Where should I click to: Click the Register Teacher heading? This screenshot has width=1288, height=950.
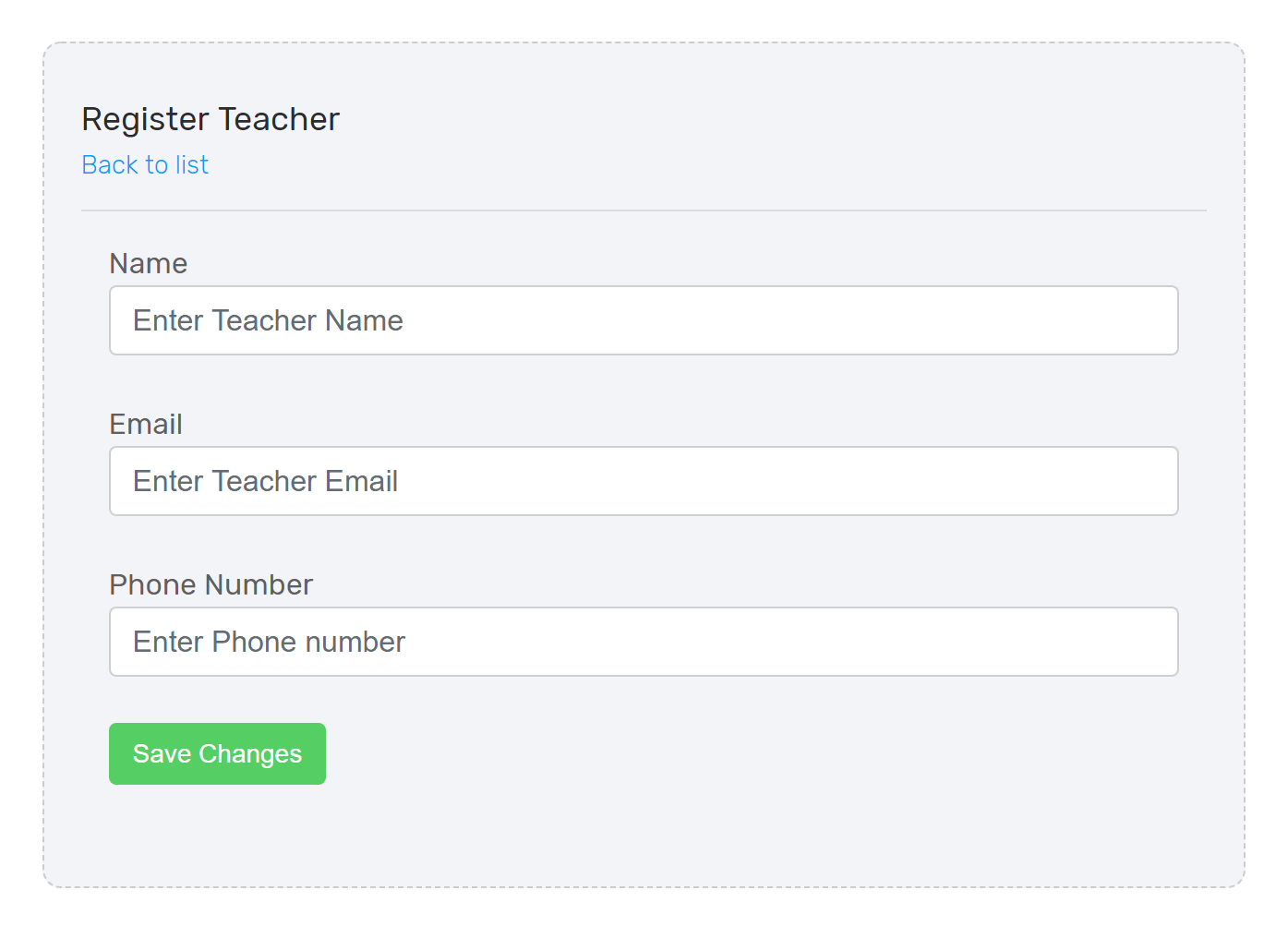(211, 119)
